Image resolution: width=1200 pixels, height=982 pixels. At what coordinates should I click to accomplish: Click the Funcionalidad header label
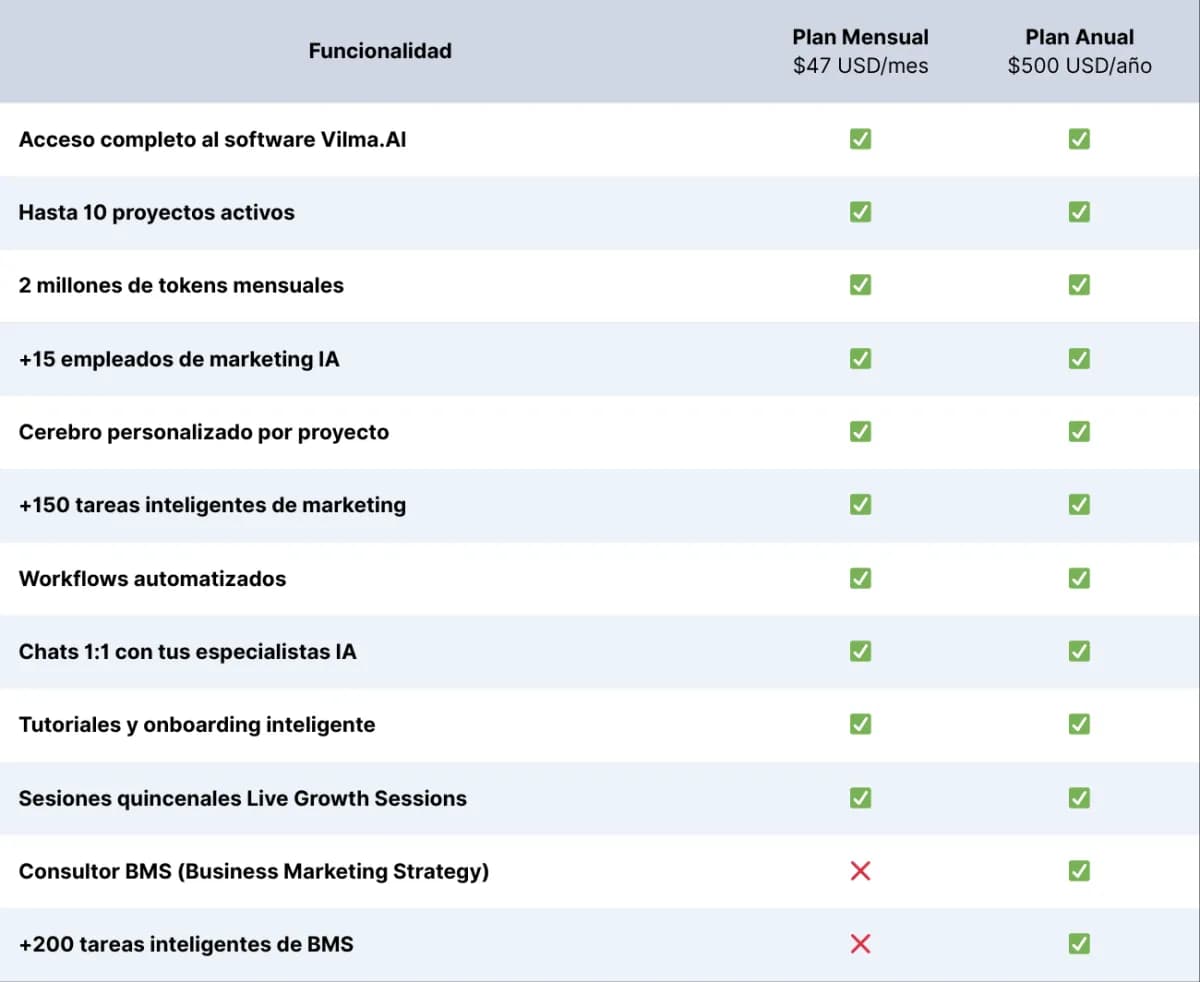(x=380, y=51)
